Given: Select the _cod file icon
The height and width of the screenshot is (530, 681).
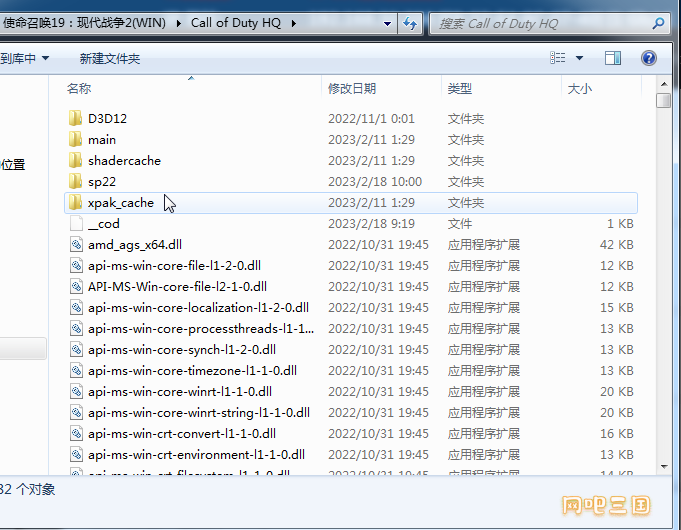Looking at the screenshot, I should tap(76, 223).
